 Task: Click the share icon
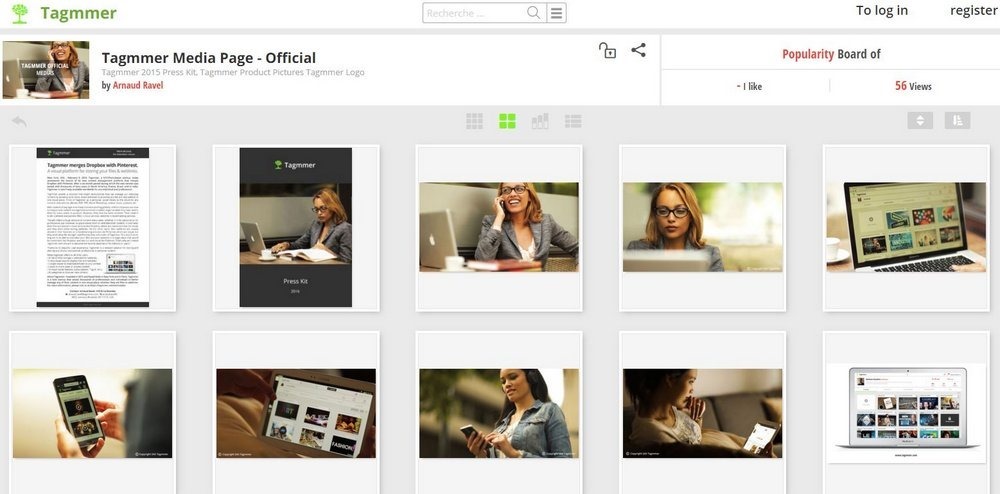(638, 50)
